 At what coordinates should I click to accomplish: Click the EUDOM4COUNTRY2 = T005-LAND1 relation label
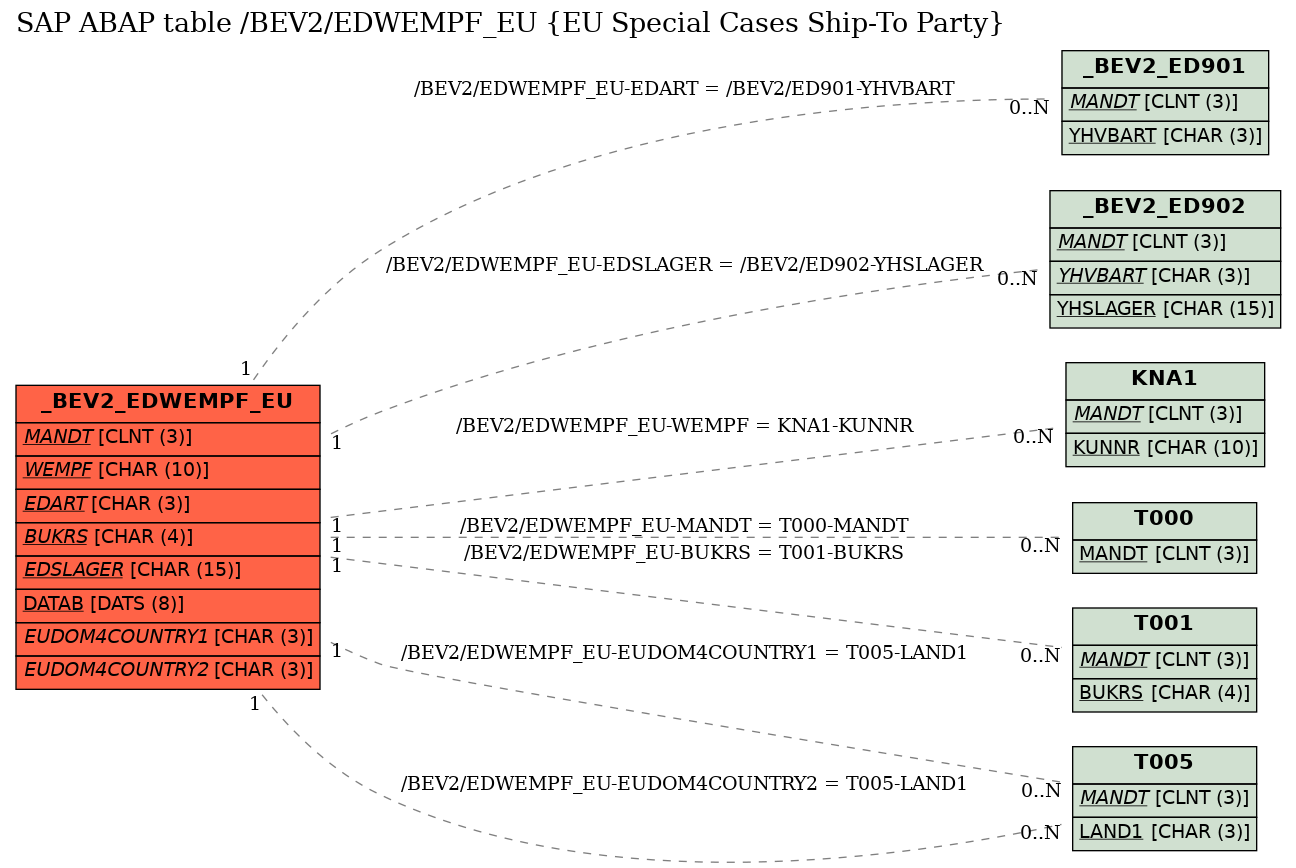click(x=684, y=784)
